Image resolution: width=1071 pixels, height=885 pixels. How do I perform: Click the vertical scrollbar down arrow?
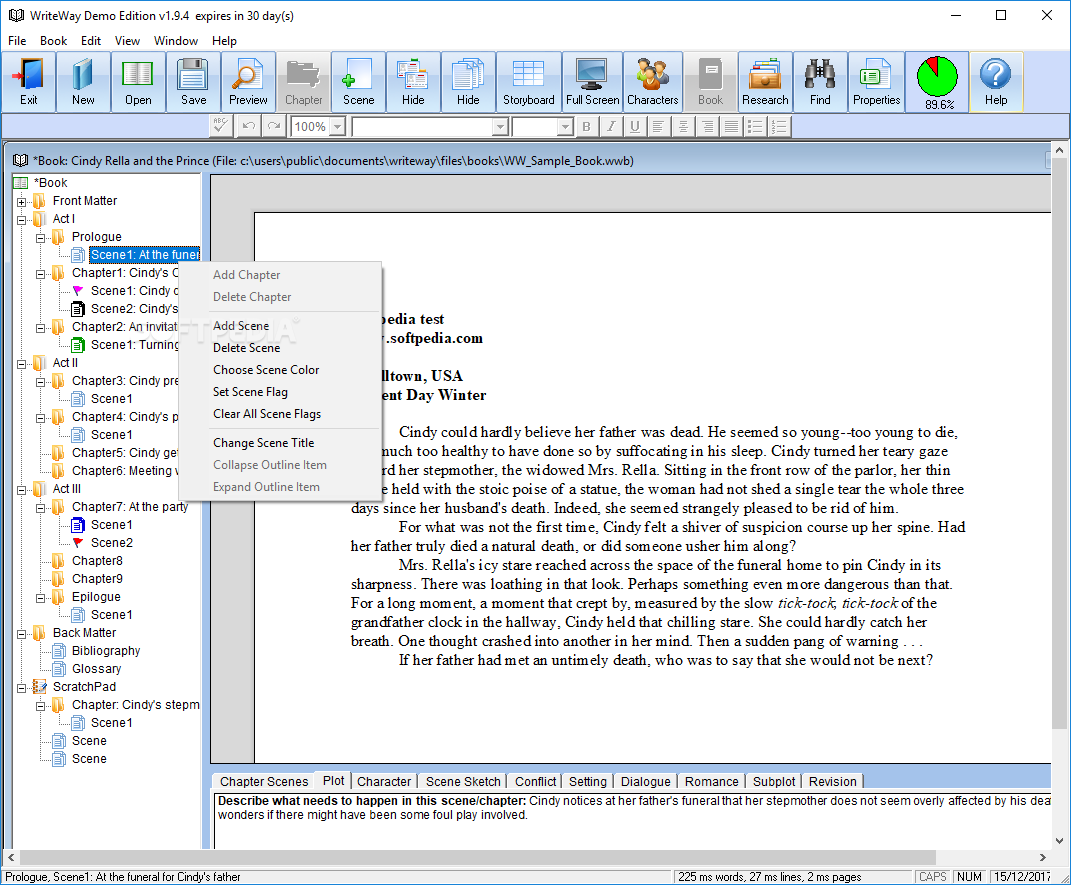(1059, 841)
